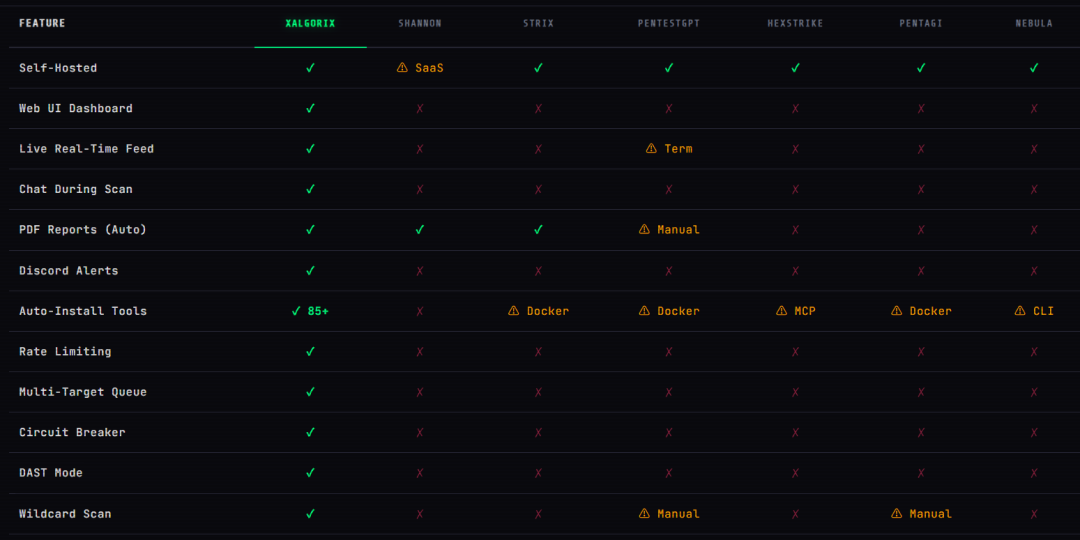Click PentAGI Manual warning for Wildcard Scan
The image size is (1080, 540).
921,514
